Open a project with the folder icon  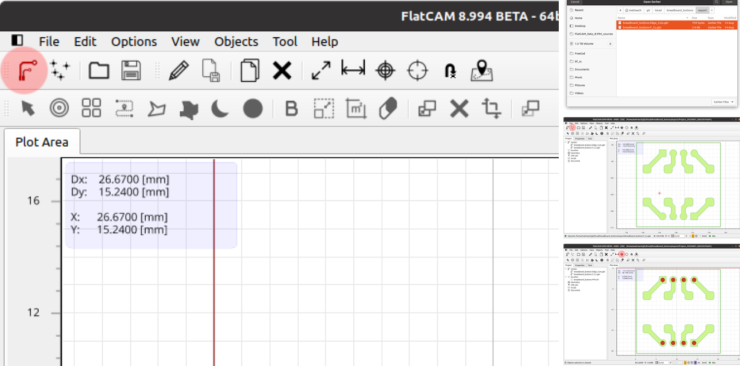99,70
